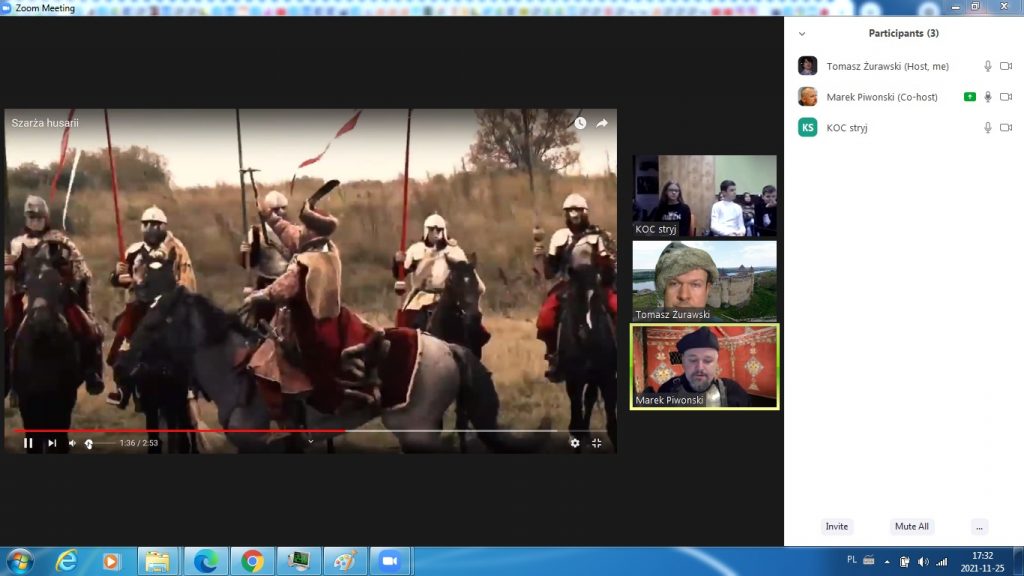
Task: Mute the video player volume
Action: click(72, 443)
